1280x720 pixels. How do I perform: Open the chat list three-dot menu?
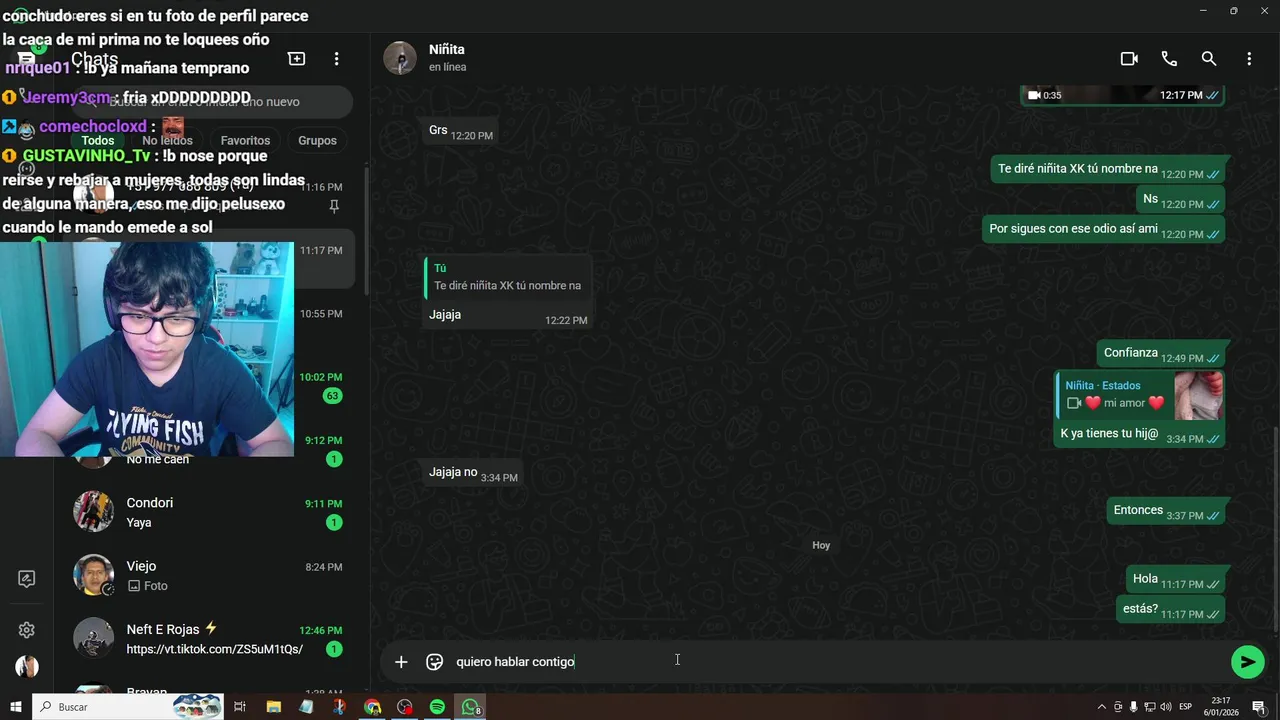[x=337, y=59]
